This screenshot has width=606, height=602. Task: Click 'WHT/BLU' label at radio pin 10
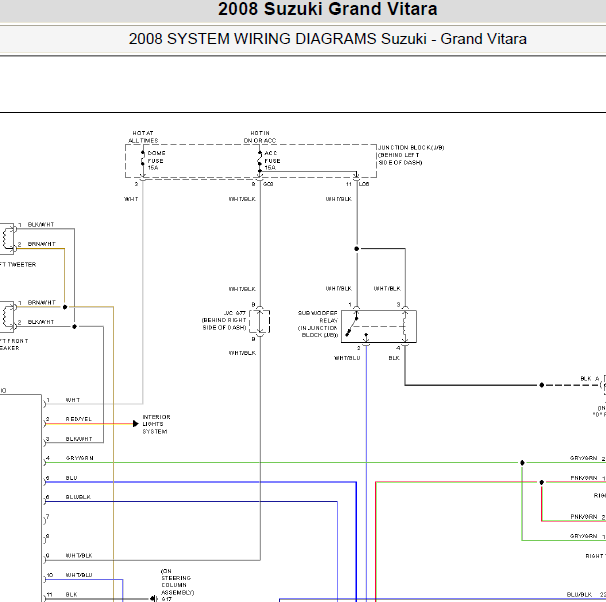[x=79, y=575]
